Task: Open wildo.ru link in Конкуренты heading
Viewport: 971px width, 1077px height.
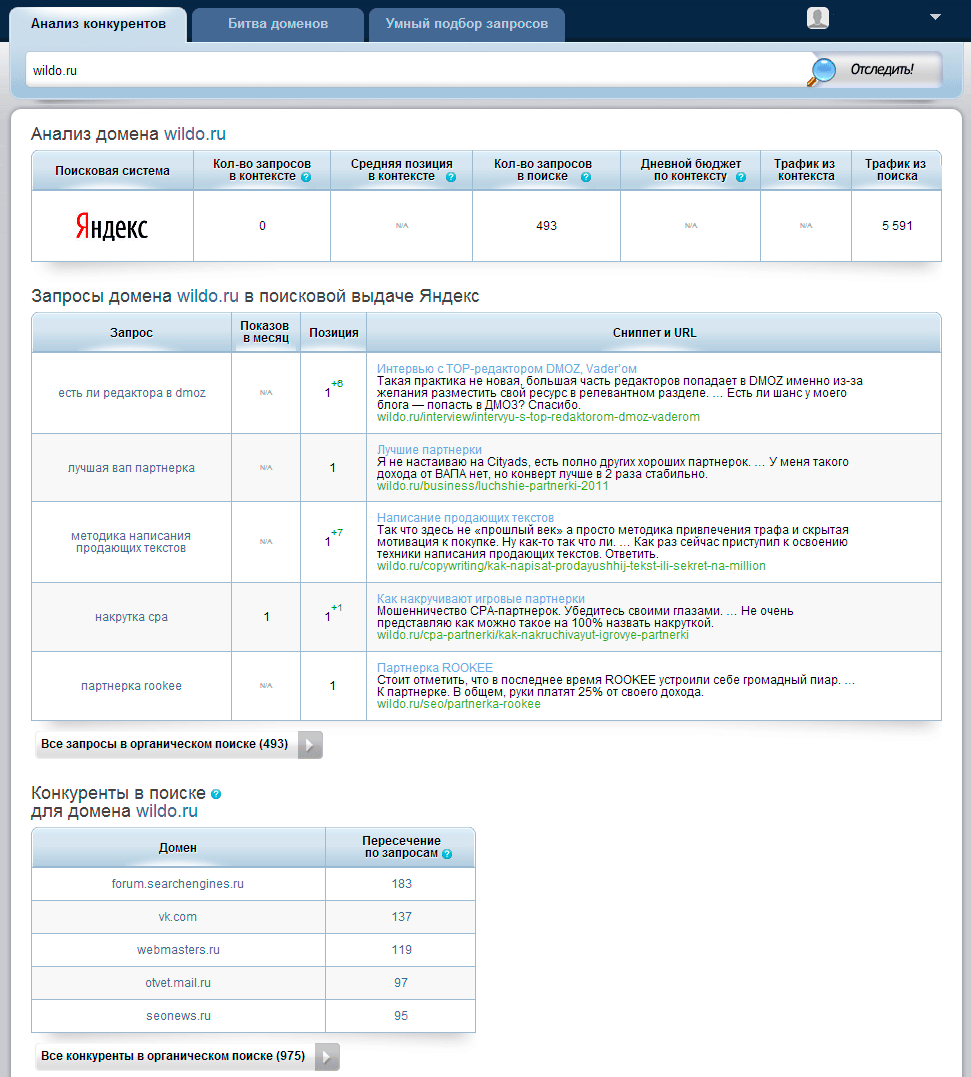Action: click(x=167, y=811)
